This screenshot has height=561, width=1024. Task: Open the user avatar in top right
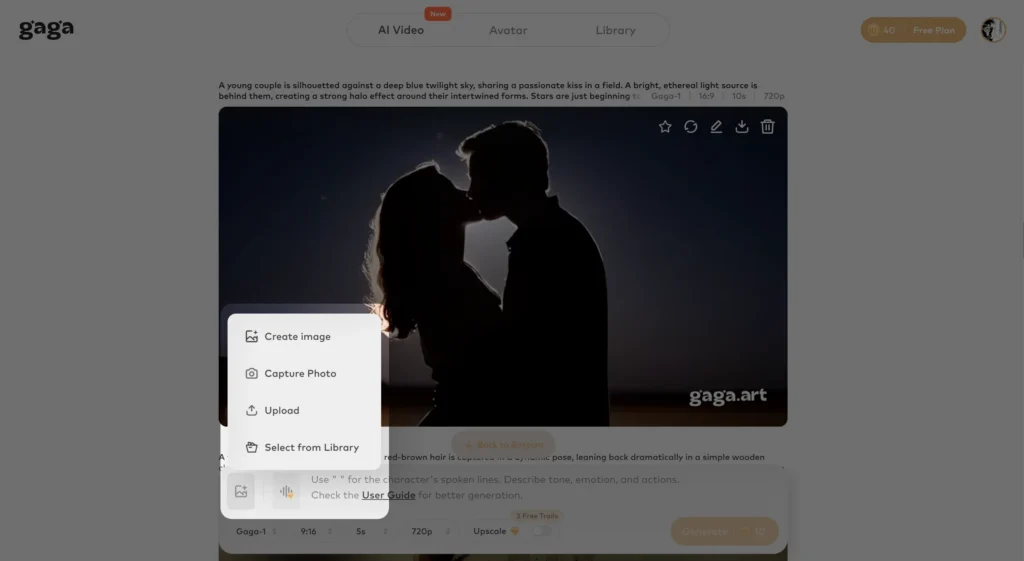[993, 30]
